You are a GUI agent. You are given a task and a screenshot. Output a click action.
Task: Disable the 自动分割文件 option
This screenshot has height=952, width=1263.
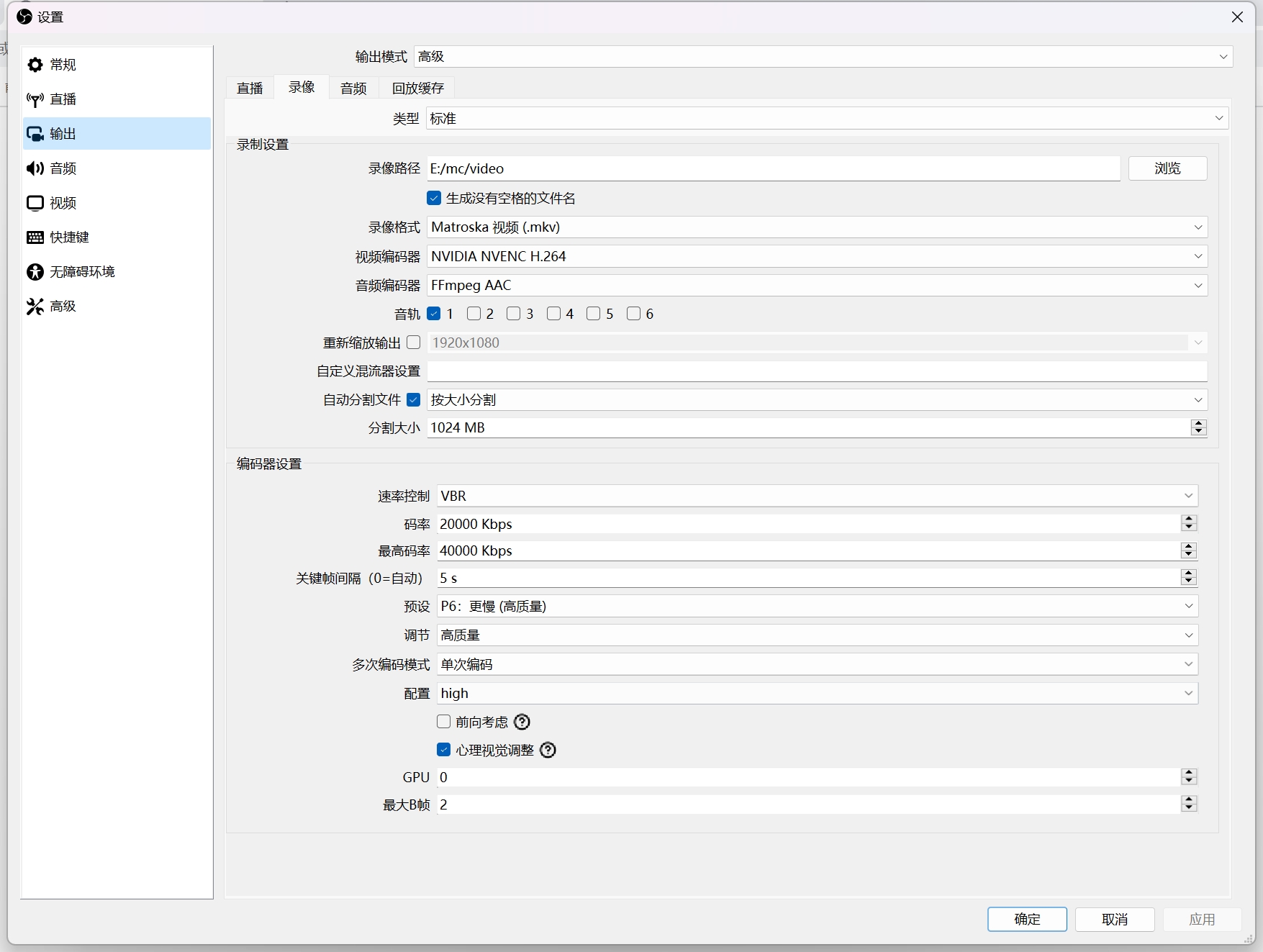click(x=414, y=399)
